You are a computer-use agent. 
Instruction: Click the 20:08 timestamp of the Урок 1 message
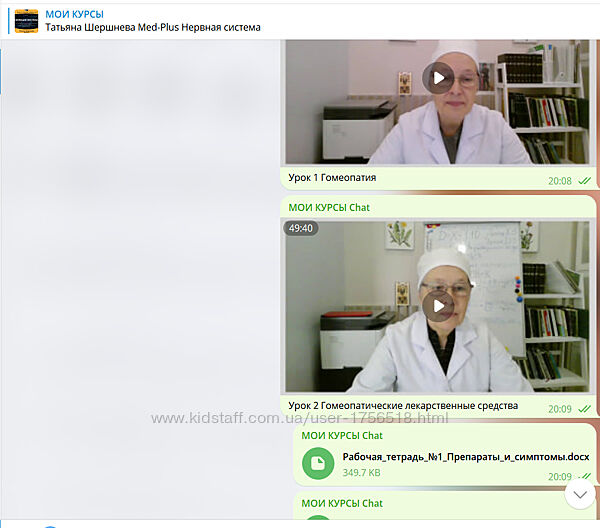(560, 181)
